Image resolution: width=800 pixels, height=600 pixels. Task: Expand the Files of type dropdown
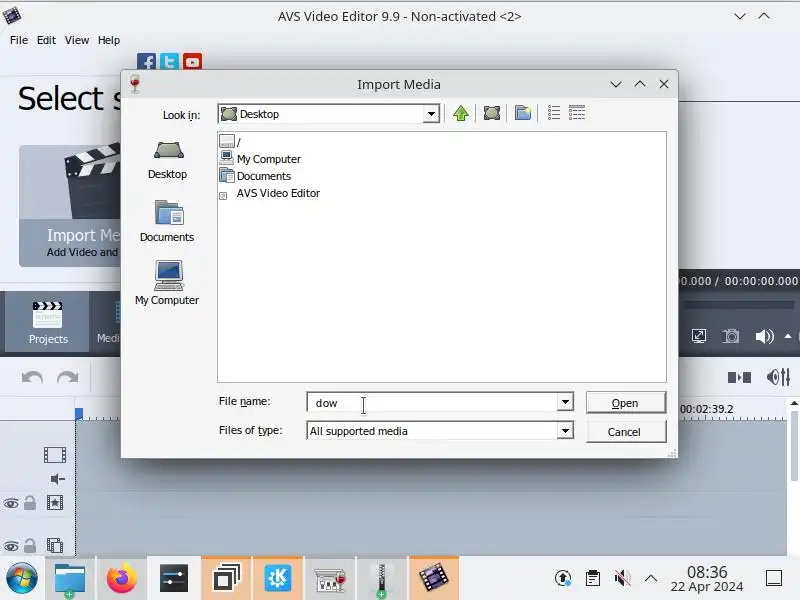[565, 431]
